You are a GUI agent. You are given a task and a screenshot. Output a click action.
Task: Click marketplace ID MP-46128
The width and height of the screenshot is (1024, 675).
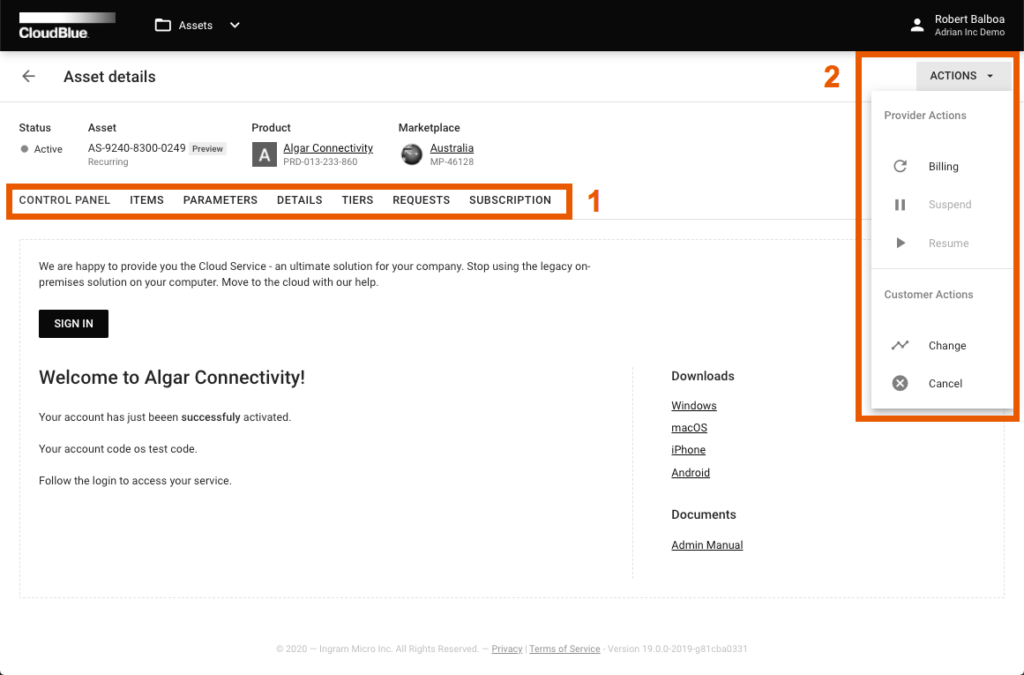(x=451, y=162)
